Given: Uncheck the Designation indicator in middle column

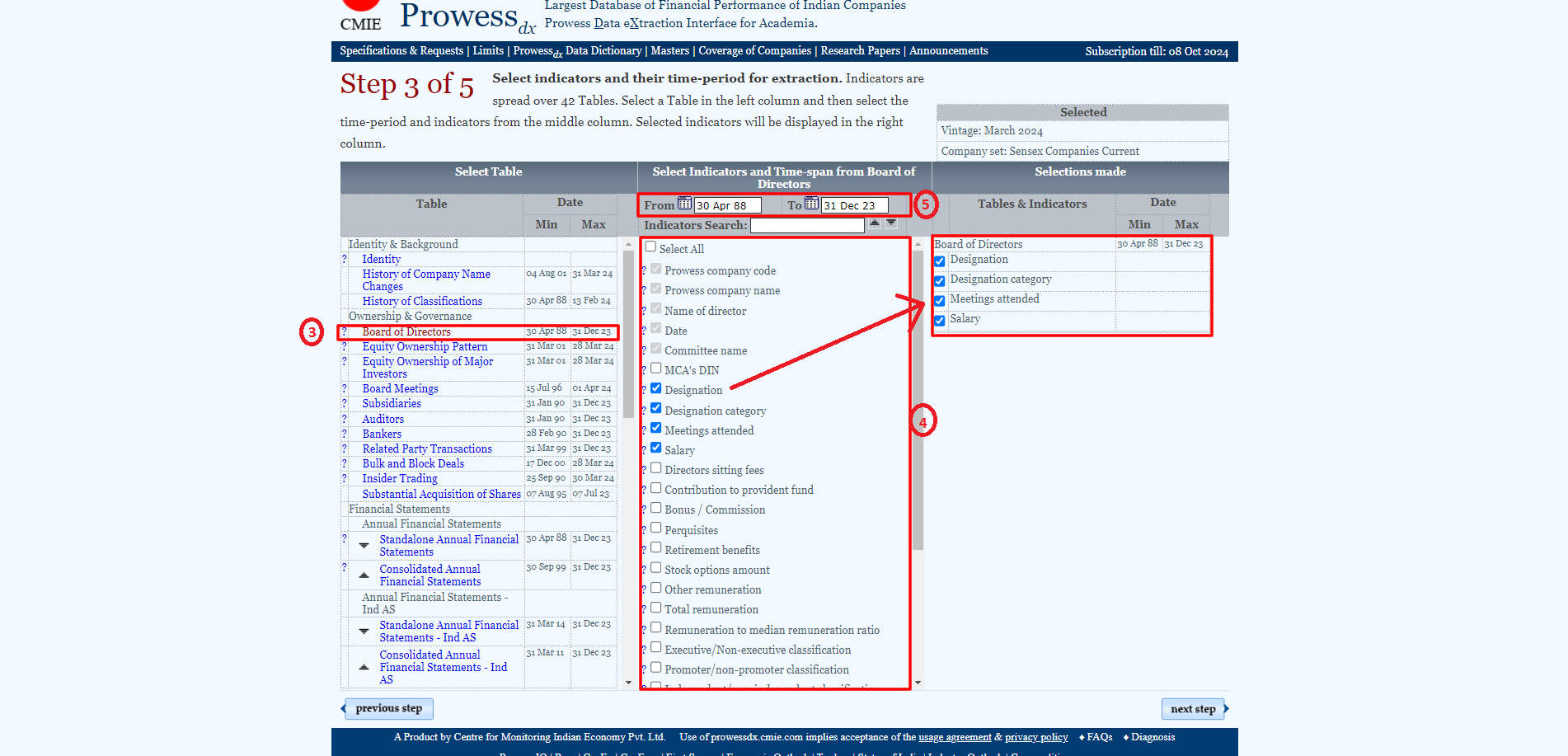Looking at the screenshot, I should click(656, 388).
